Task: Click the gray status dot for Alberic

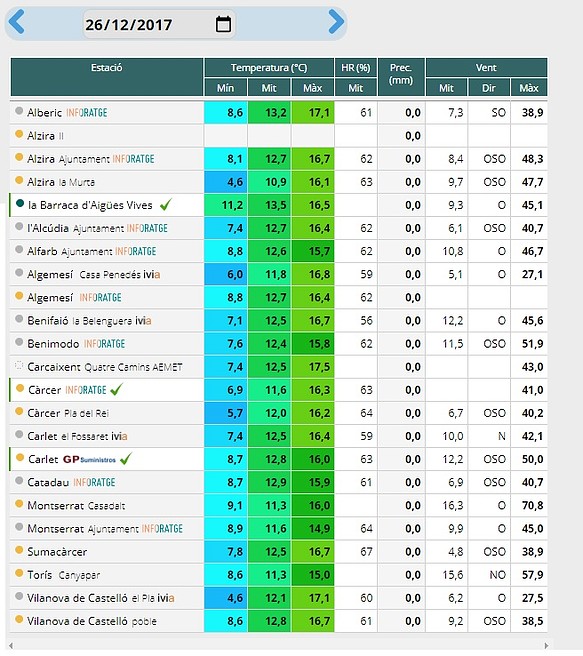Action: pos(19,111)
